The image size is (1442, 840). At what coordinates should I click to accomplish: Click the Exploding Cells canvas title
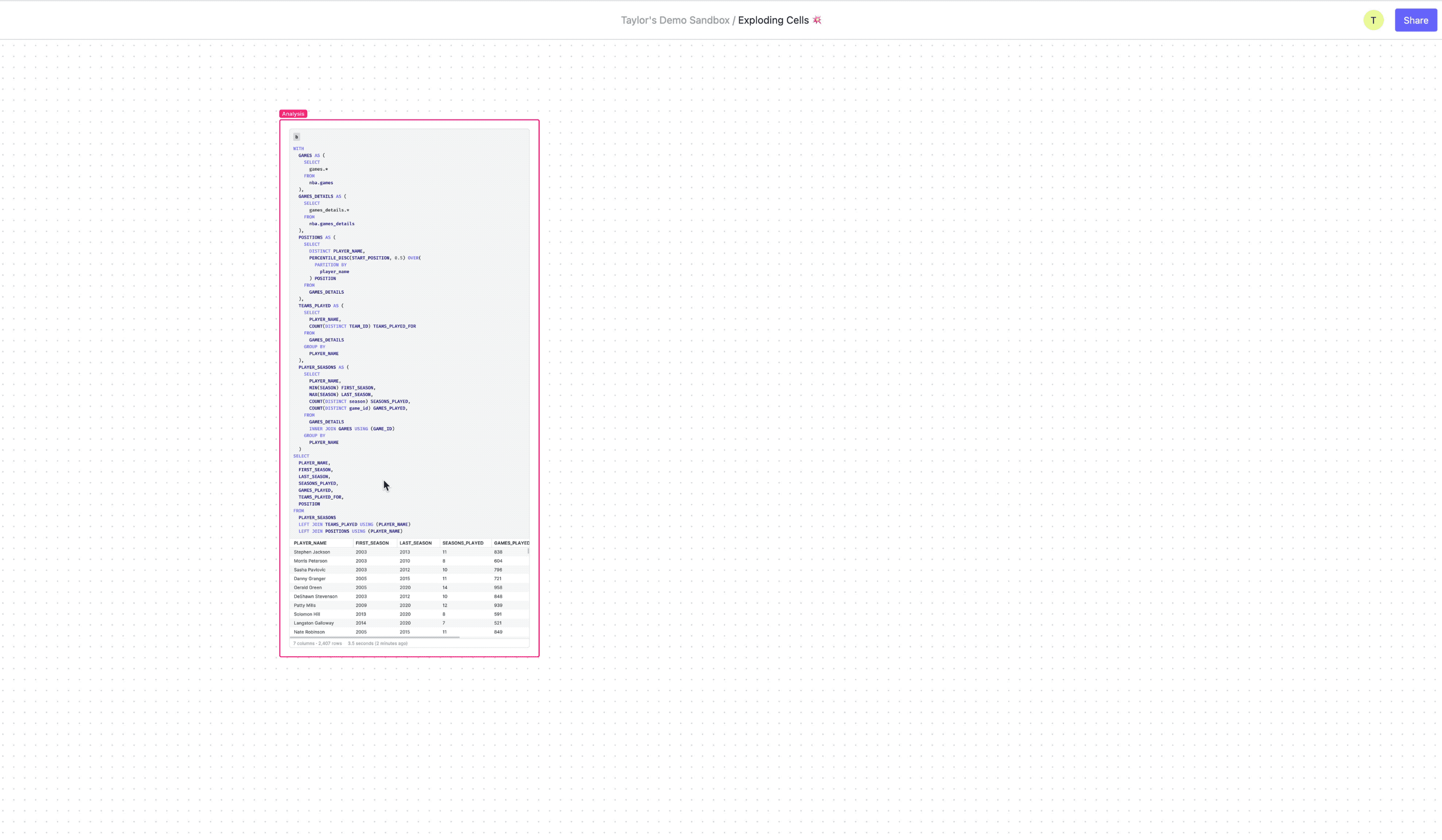pyautogui.click(x=773, y=20)
